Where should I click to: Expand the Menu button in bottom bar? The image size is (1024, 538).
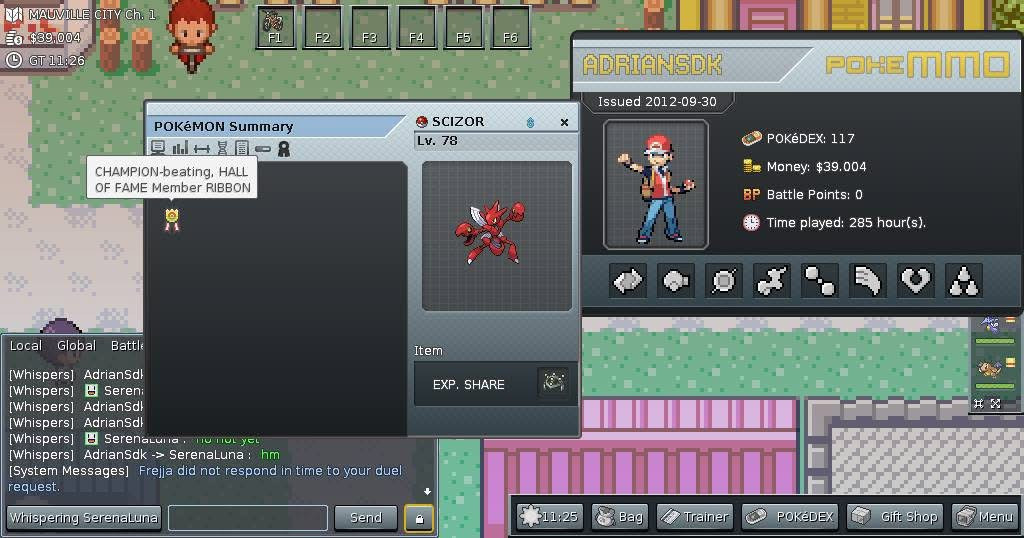[x=985, y=516]
